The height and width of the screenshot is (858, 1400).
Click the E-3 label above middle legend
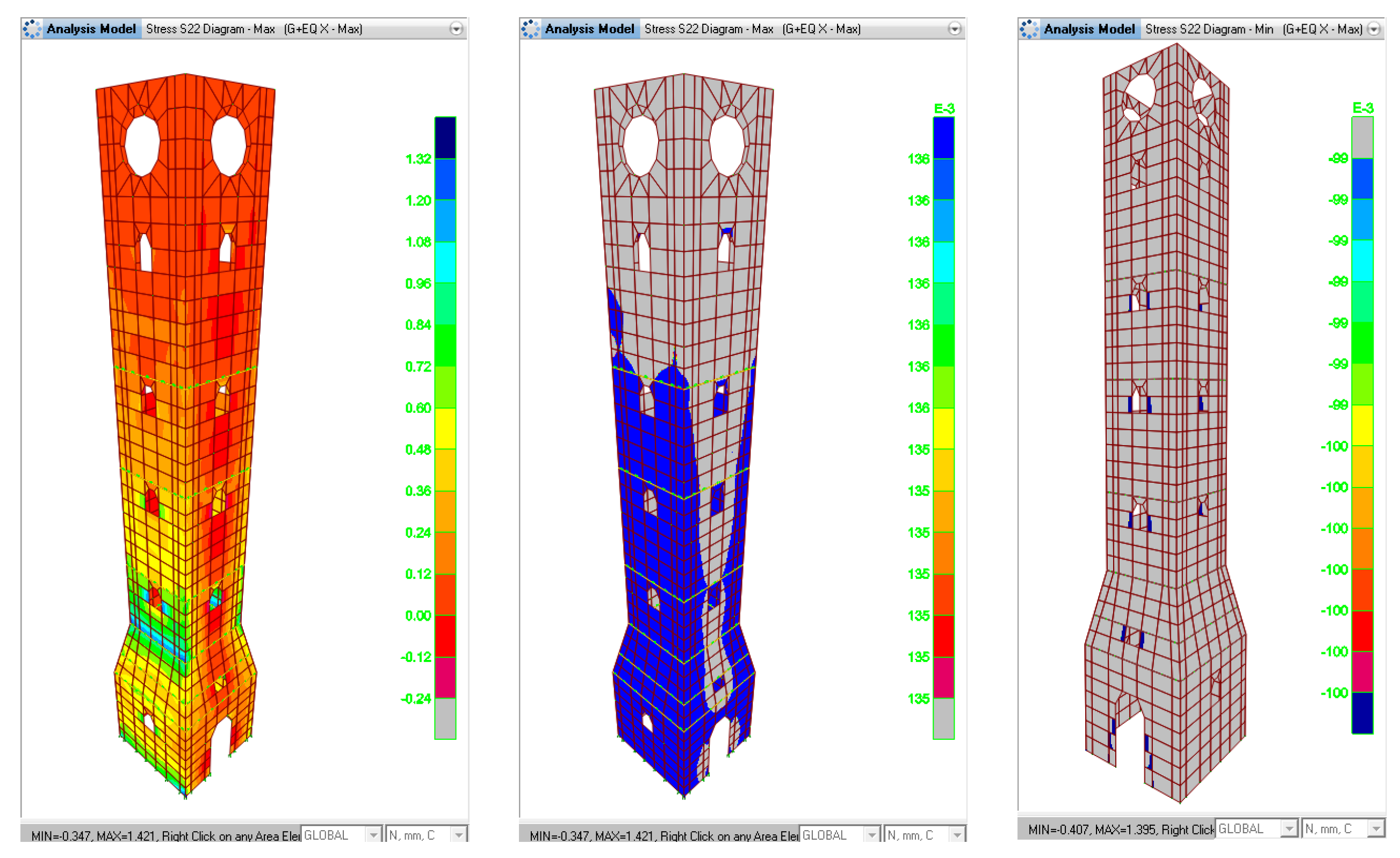944,108
